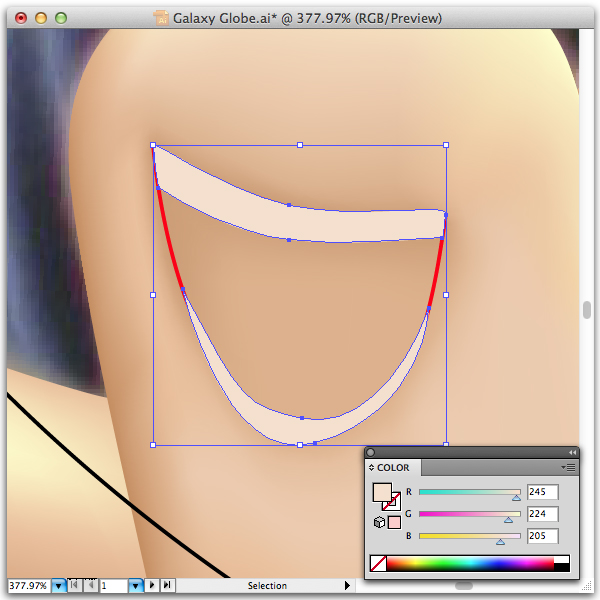Pick a color from the RGB spectrum bar
600x600 pixels.
[470, 564]
